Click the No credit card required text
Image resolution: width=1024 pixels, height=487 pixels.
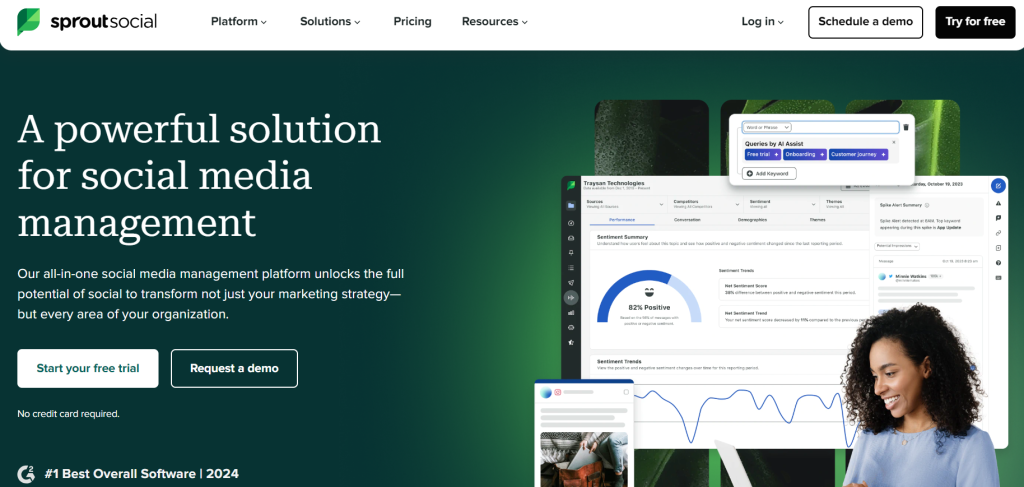point(69,414)
